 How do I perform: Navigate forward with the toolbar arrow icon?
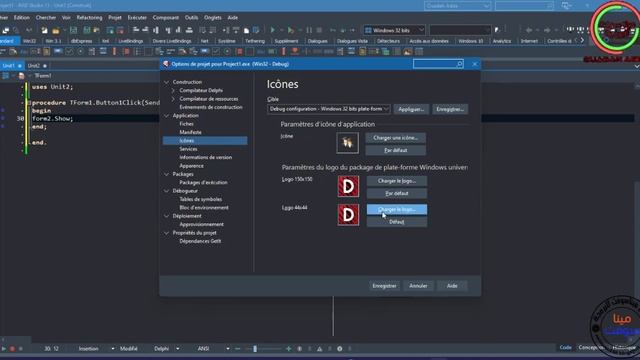547,30
